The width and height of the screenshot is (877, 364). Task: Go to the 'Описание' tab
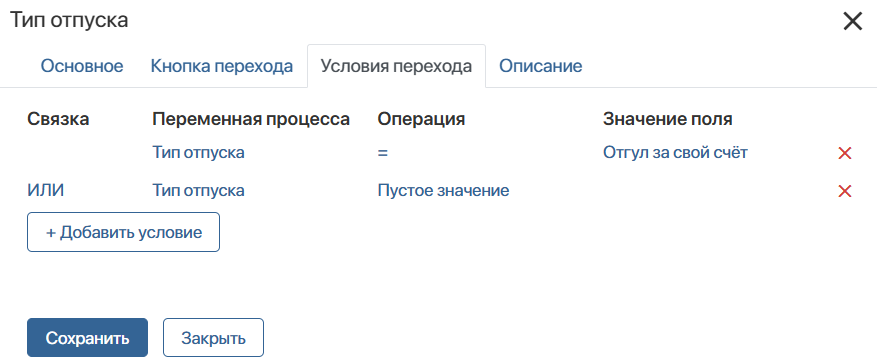541,66
